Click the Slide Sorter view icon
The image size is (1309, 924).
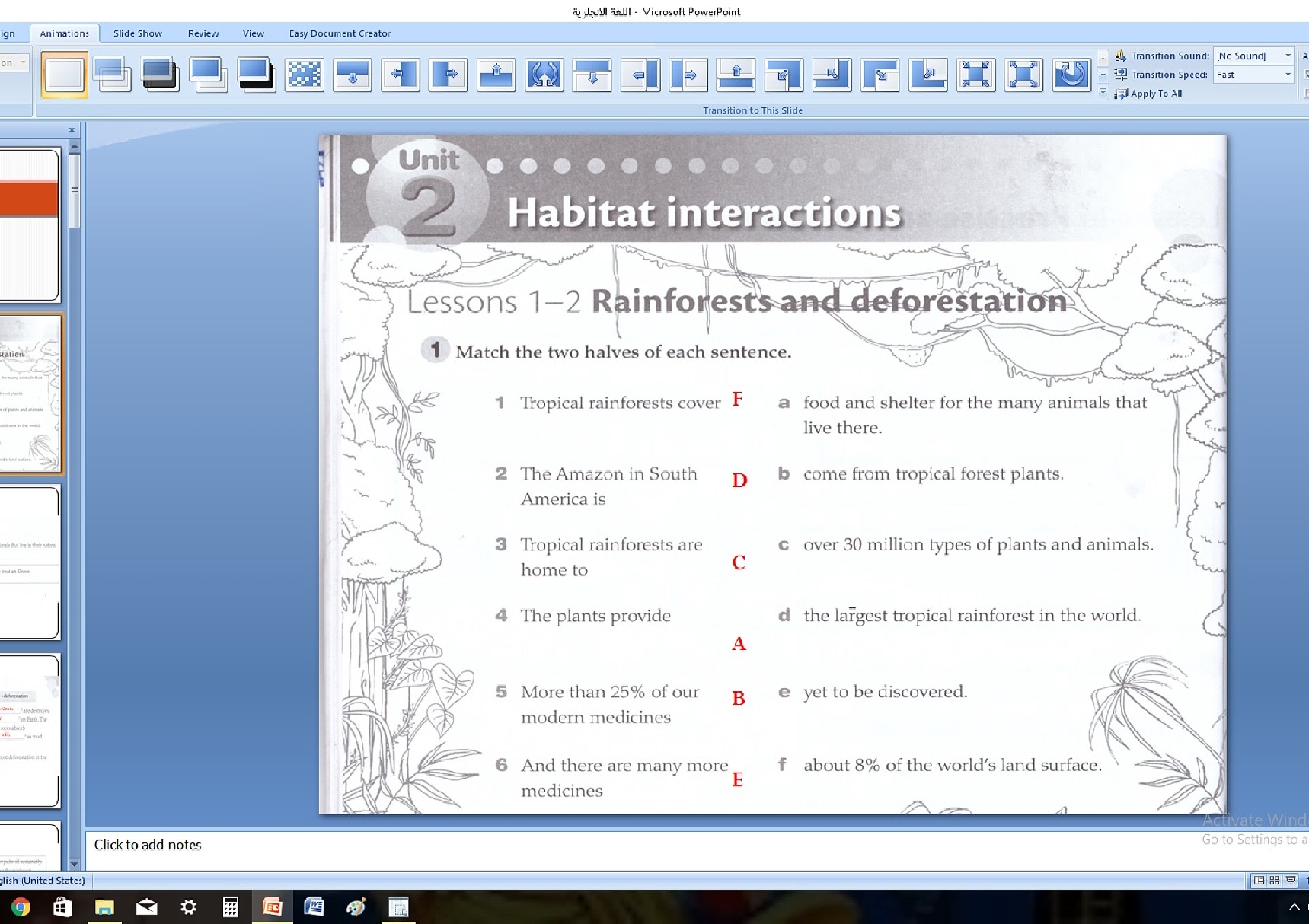pyautogui.click(x=1274, y=881)
